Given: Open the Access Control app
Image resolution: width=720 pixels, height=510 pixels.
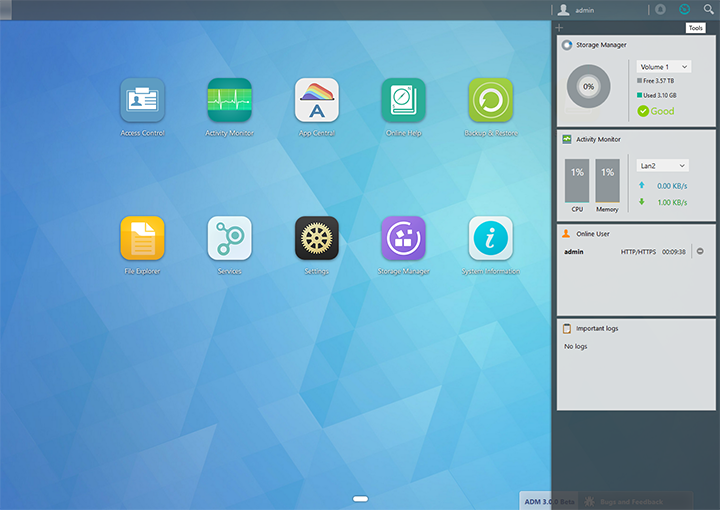Looking at the screenshot, I should point(142,100).
